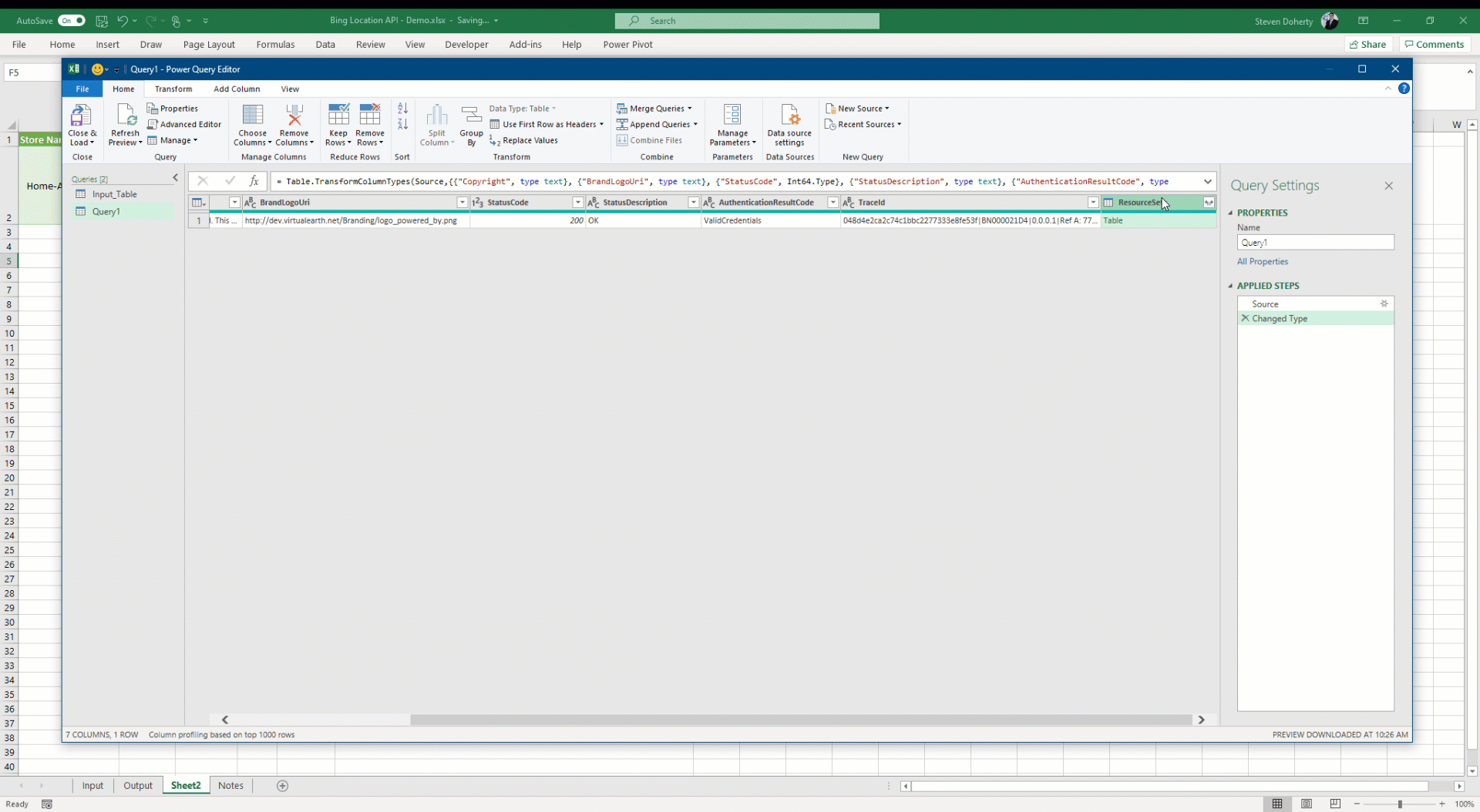Open StatusDescription column filter dropdown
Screen dimensions: 1480x812
point(693,203)
